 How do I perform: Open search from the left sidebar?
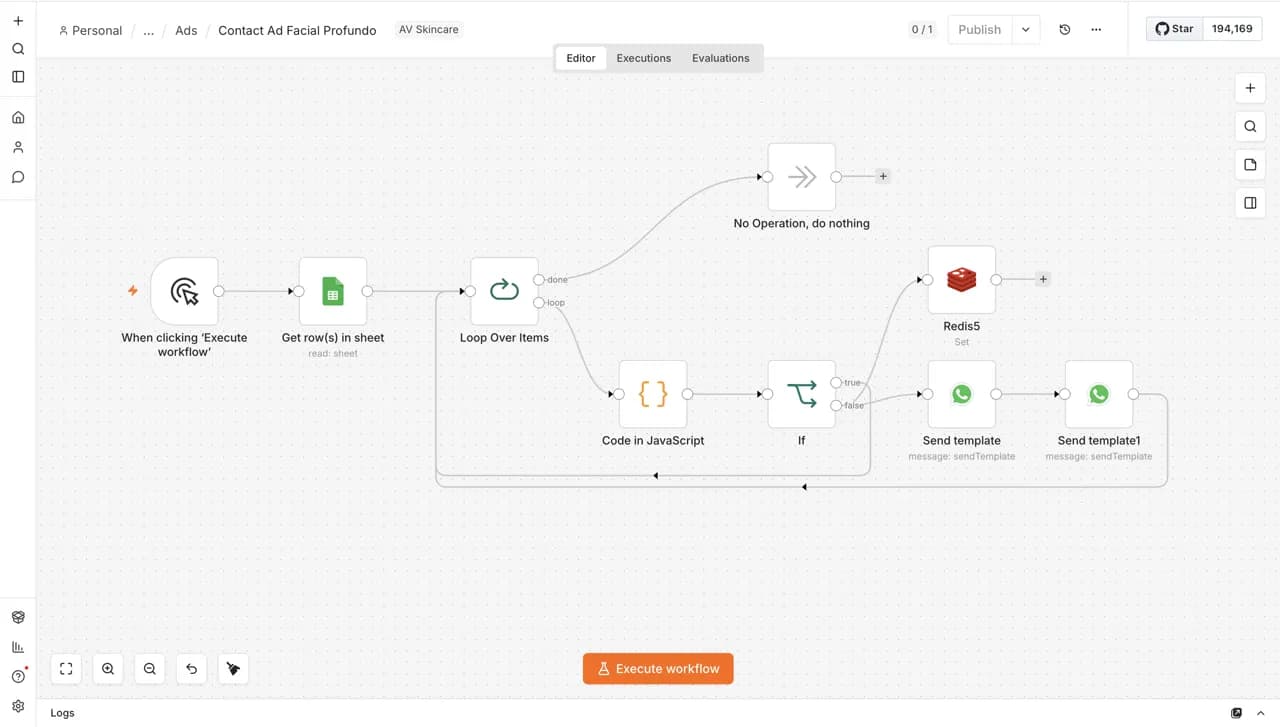point(18,48)
